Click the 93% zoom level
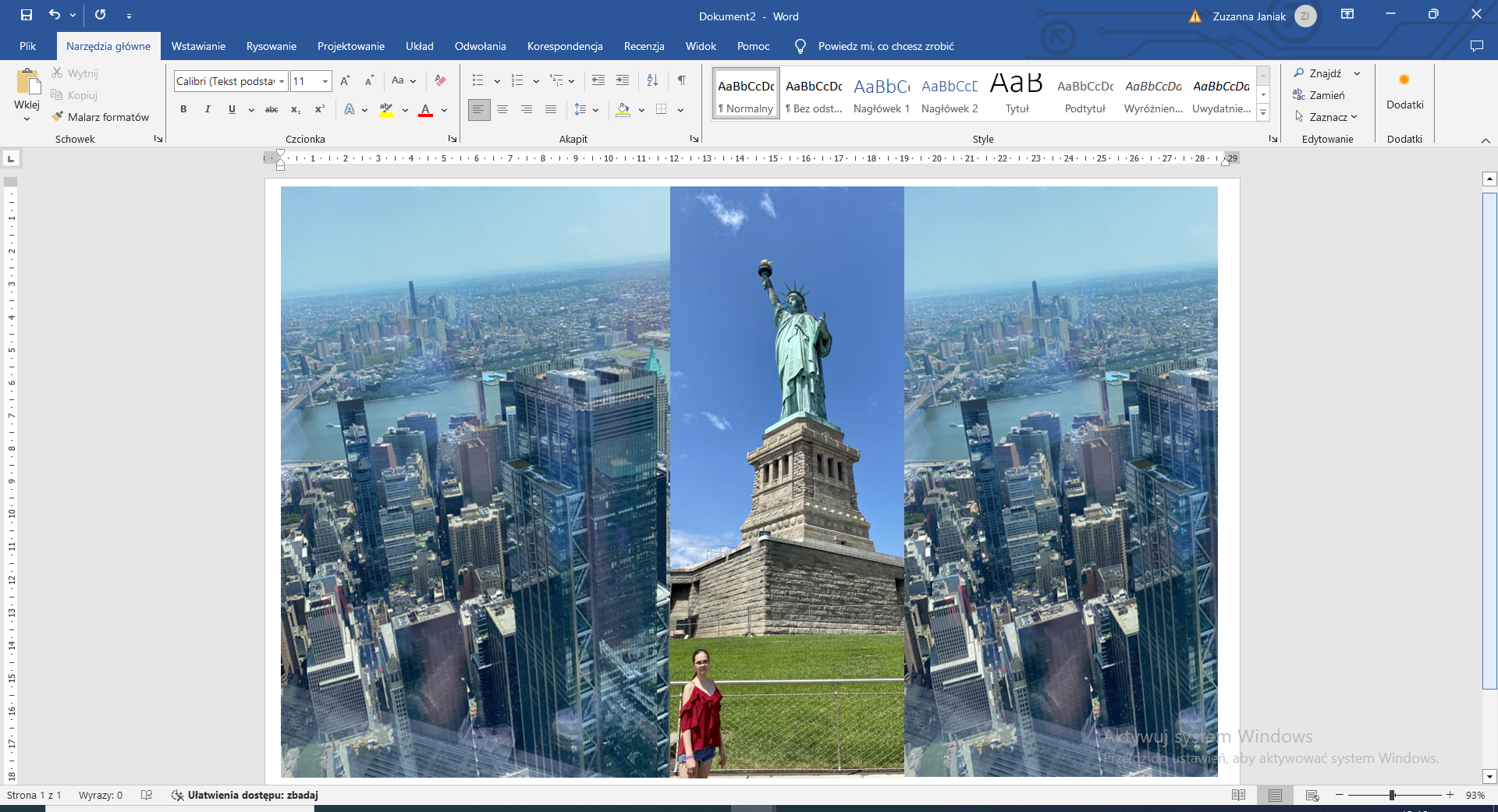Viewport: 1498px width, 812px height. (1475, 796)
